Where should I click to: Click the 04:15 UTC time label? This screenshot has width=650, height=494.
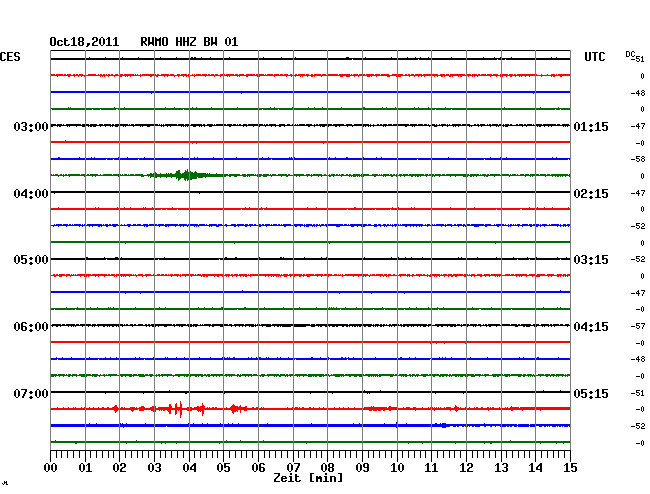[x=591, y=327]
